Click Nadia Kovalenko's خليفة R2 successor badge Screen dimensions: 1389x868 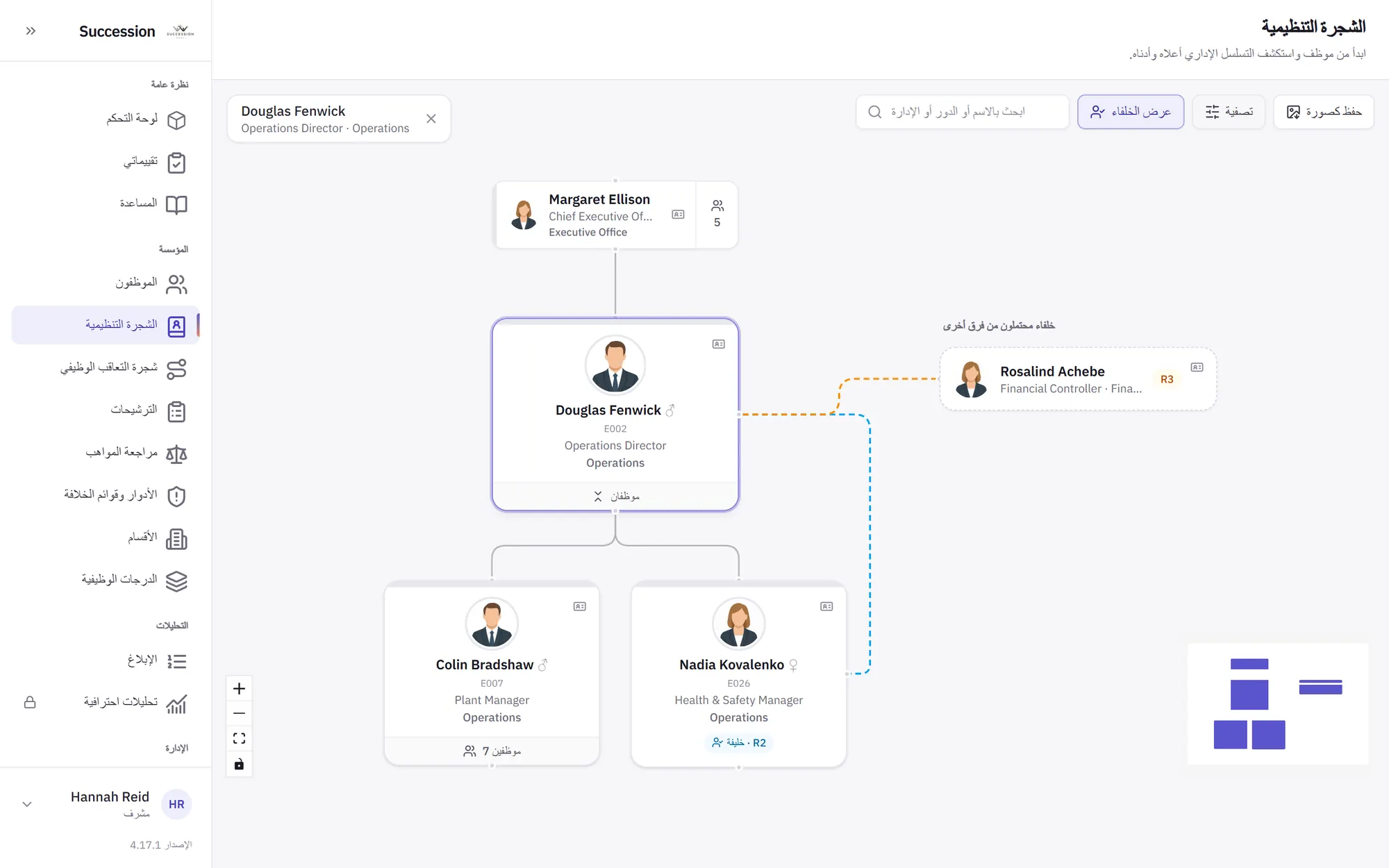[739, 742]
